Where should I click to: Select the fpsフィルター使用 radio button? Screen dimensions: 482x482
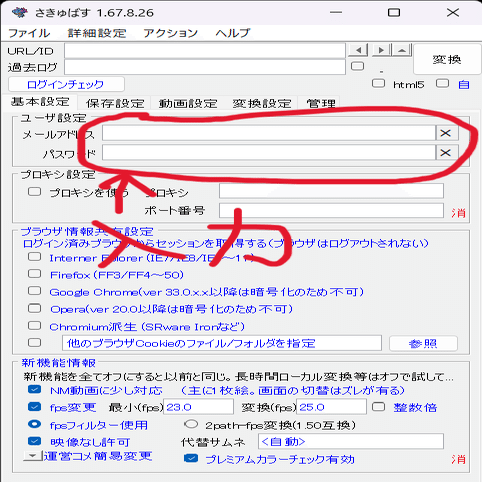(34, 424)
